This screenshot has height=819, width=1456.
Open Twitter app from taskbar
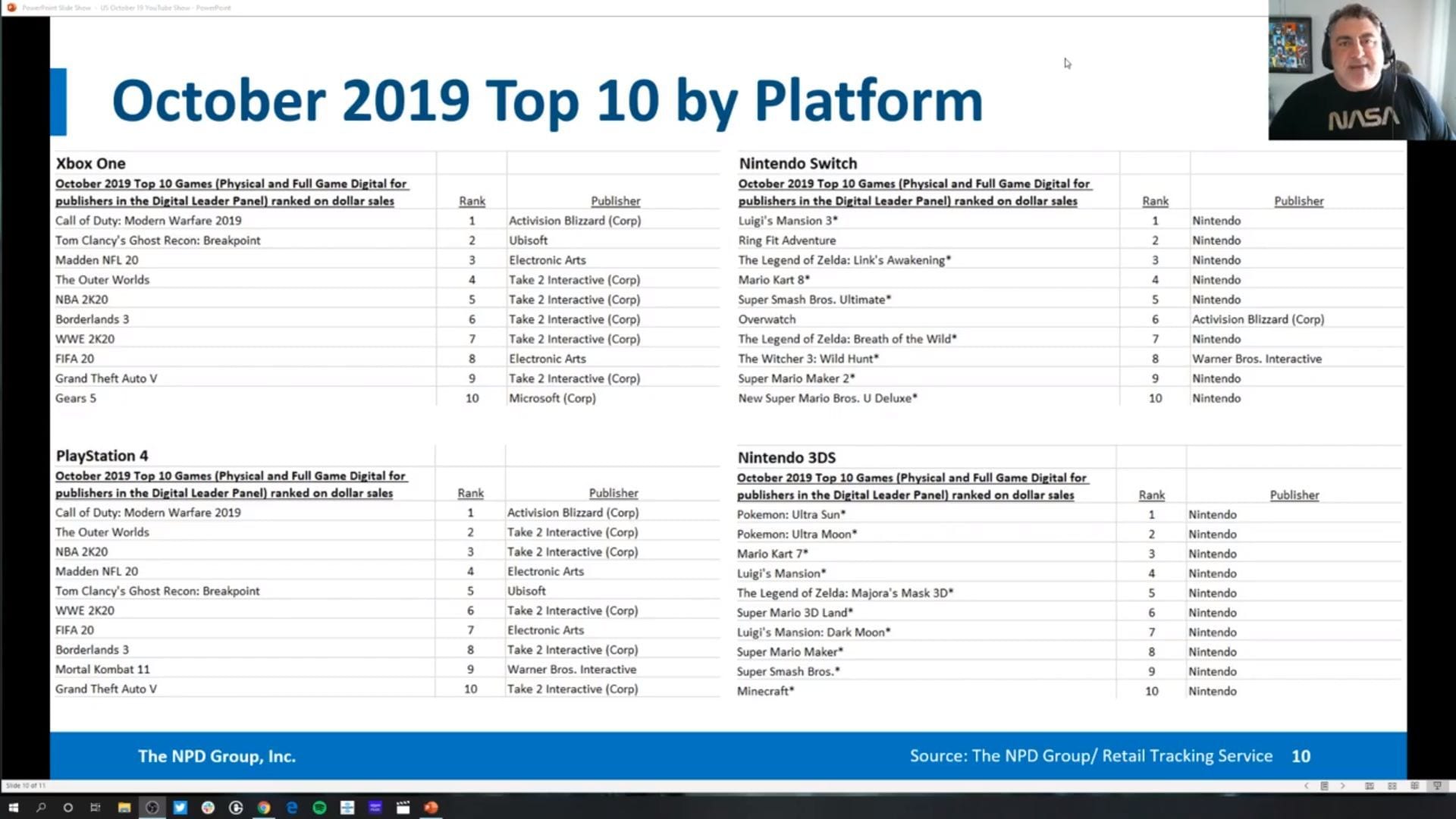pos(180,808)
